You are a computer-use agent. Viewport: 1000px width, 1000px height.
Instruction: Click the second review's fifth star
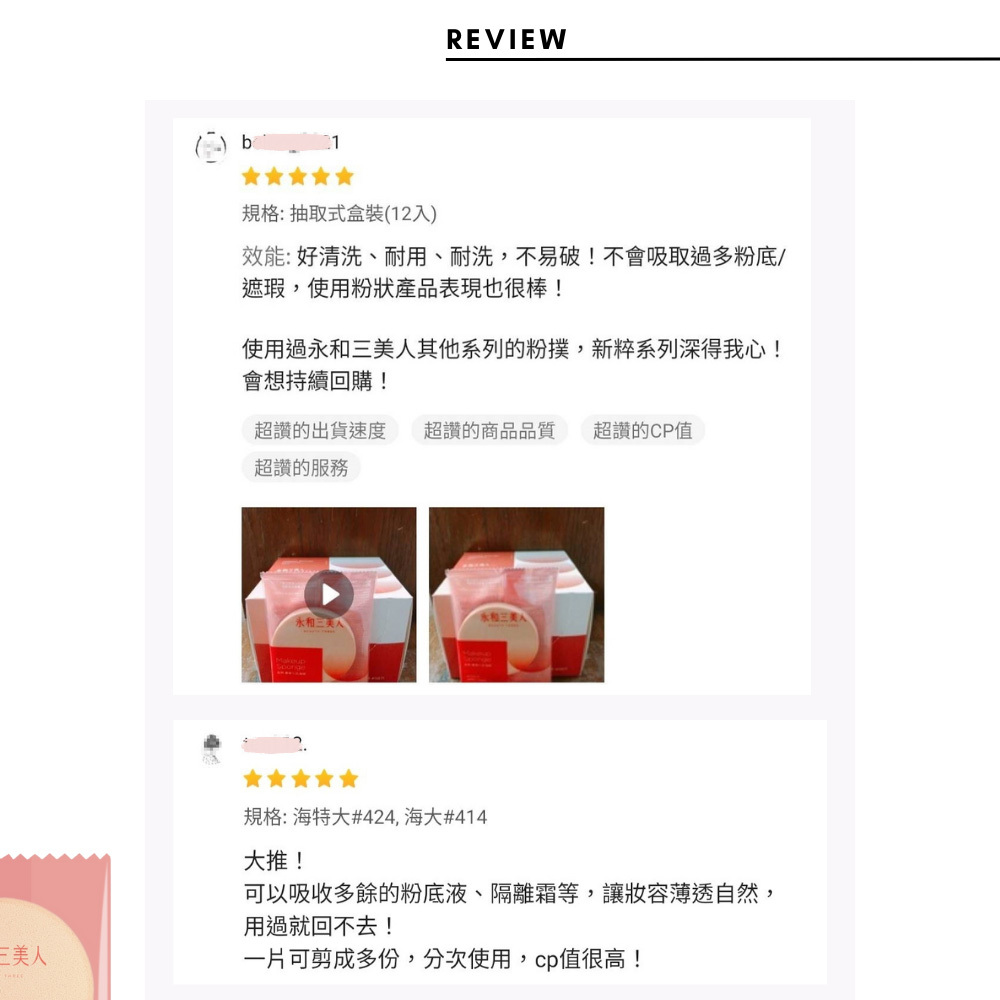(x=348, y=779)
